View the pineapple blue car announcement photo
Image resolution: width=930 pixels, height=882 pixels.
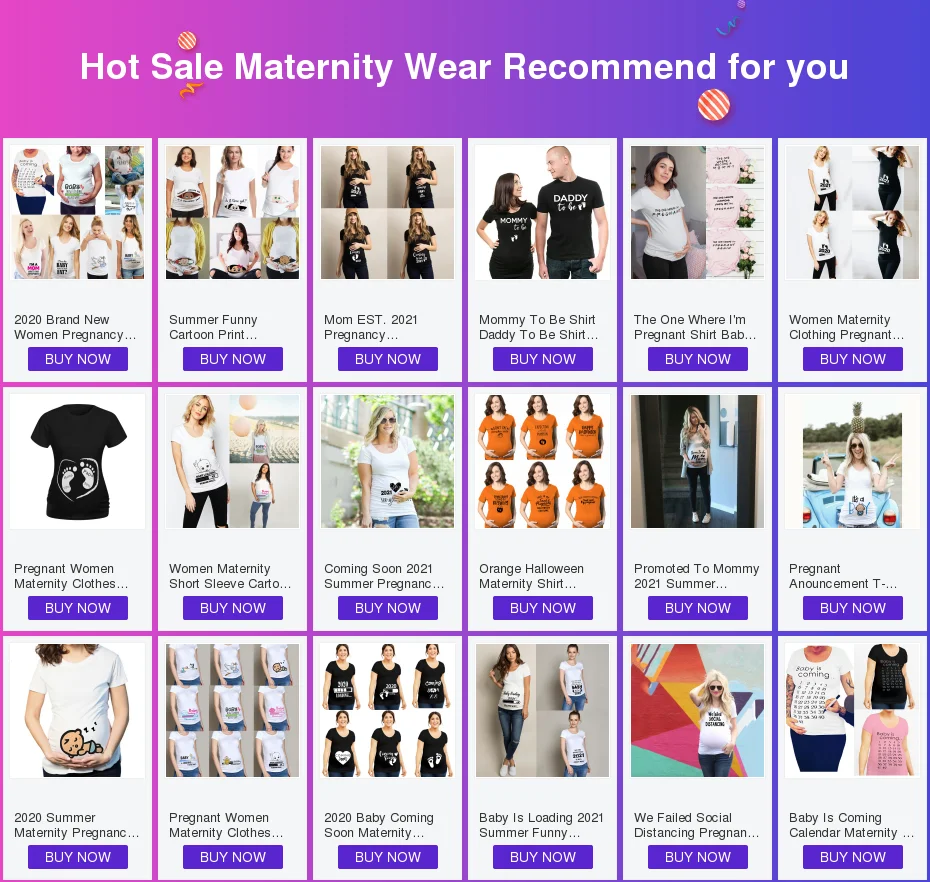tap(852, 461)
